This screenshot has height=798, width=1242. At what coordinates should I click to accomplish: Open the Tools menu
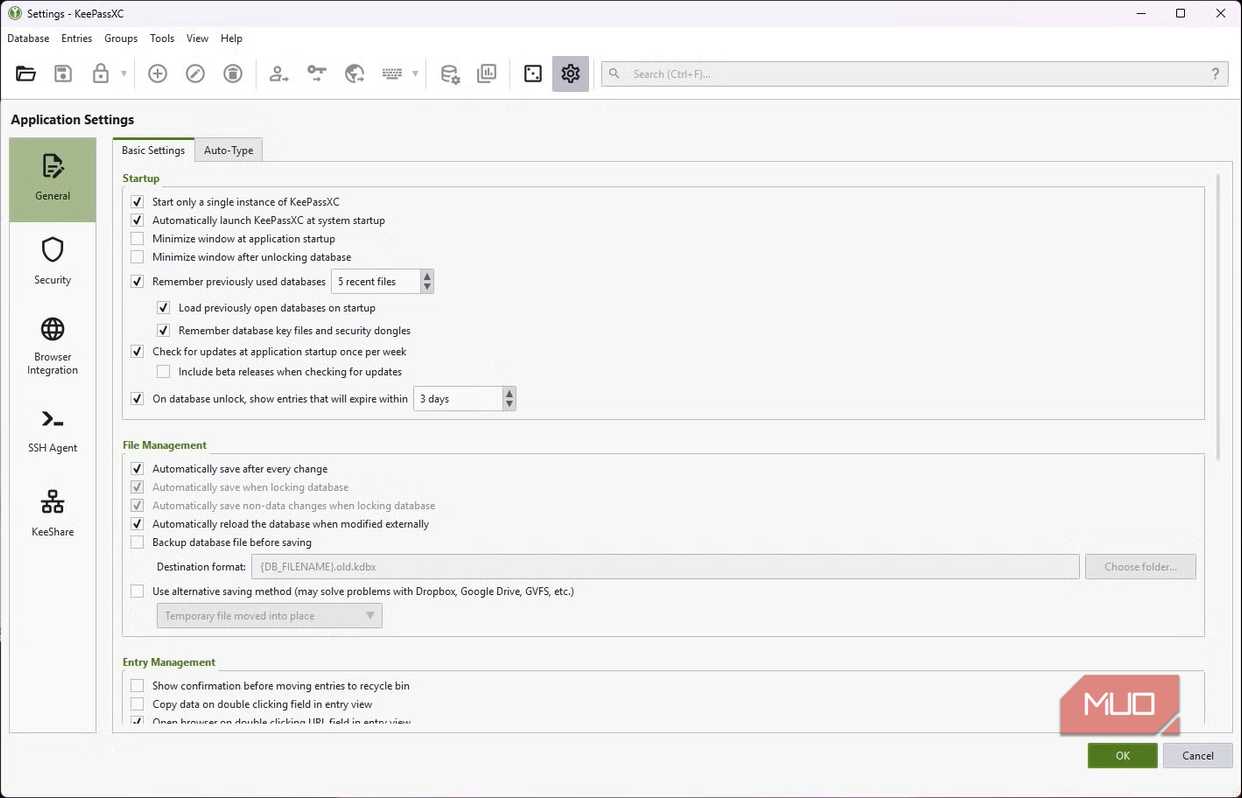tap(162, 38)
